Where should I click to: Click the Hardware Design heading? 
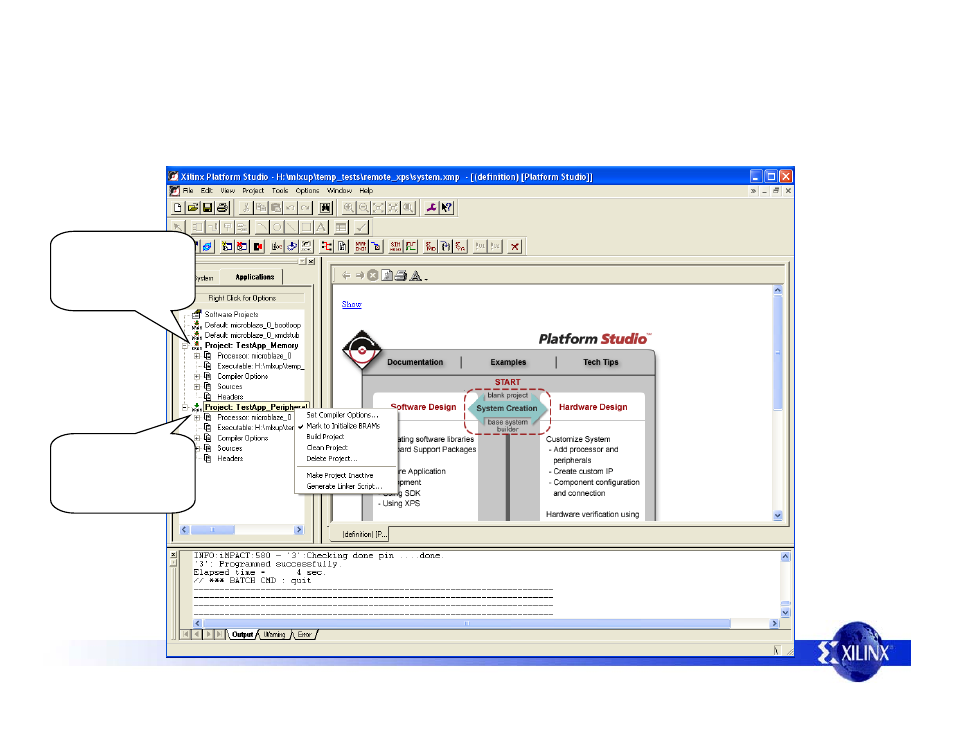point(593,407)
